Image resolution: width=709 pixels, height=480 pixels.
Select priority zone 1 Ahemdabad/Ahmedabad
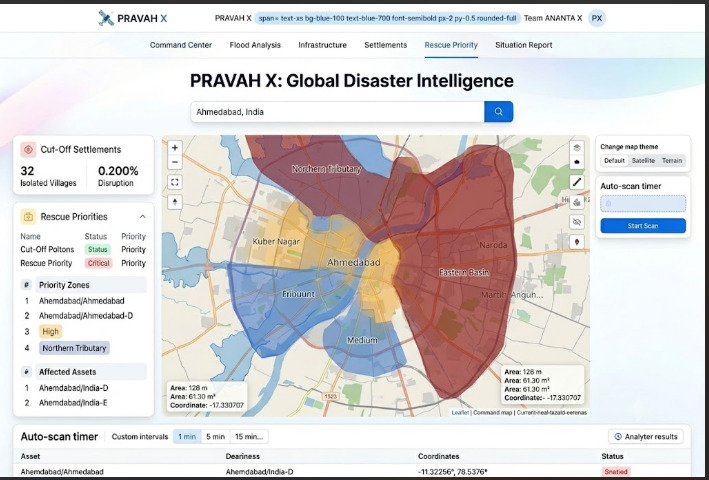pyautogui.click(x=81, y=301)
